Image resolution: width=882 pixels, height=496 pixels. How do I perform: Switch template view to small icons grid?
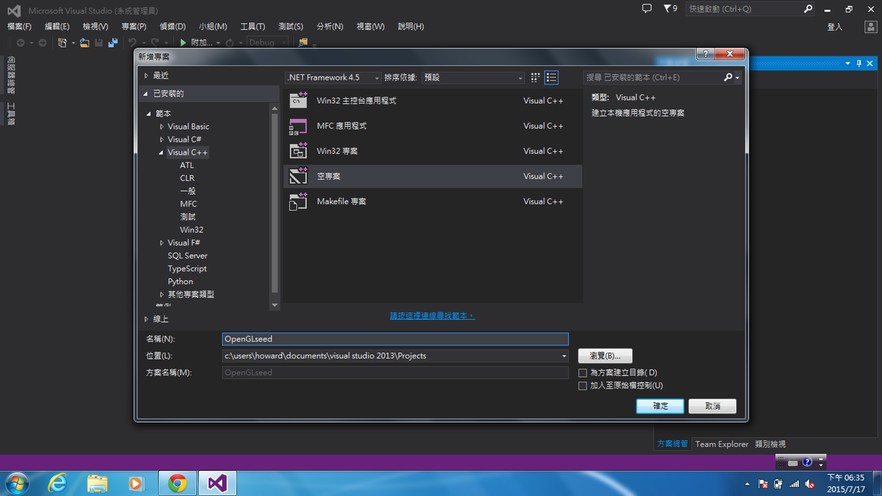(x=535, y=78)
